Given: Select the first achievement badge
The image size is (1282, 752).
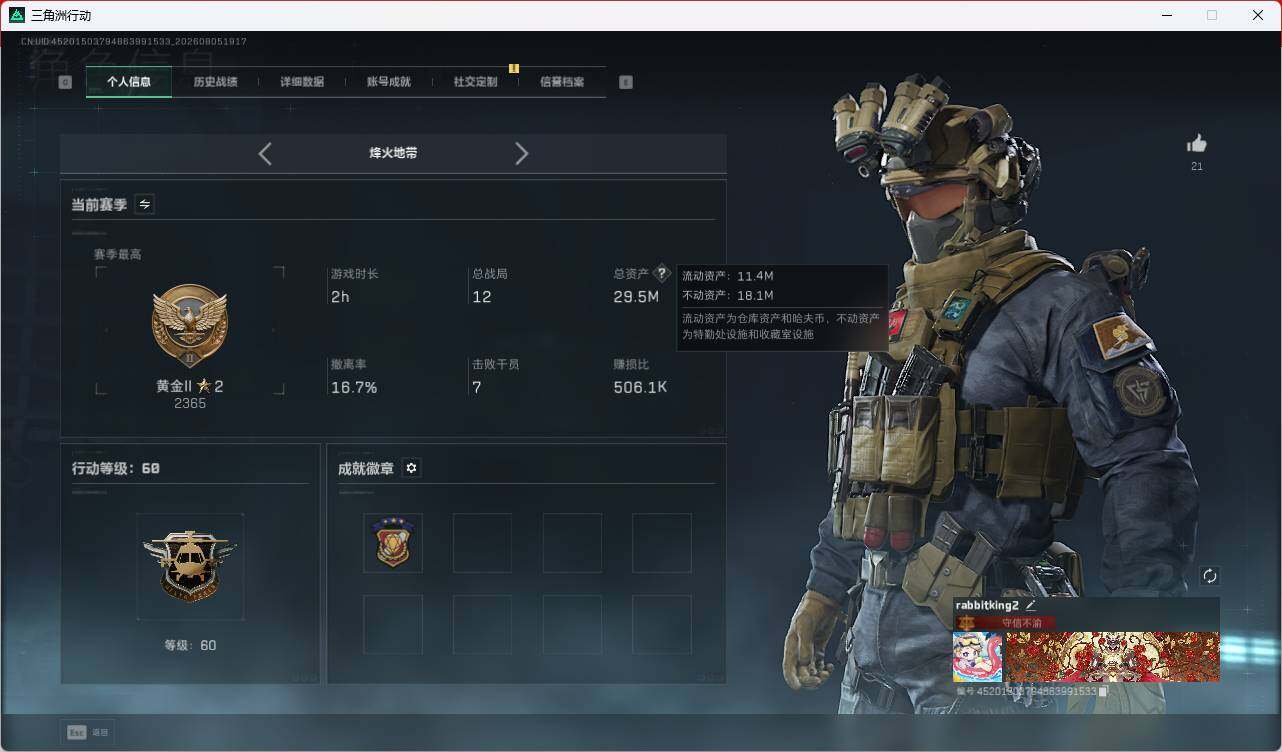Looking at the screenshot, I should [x=393, y=543].
